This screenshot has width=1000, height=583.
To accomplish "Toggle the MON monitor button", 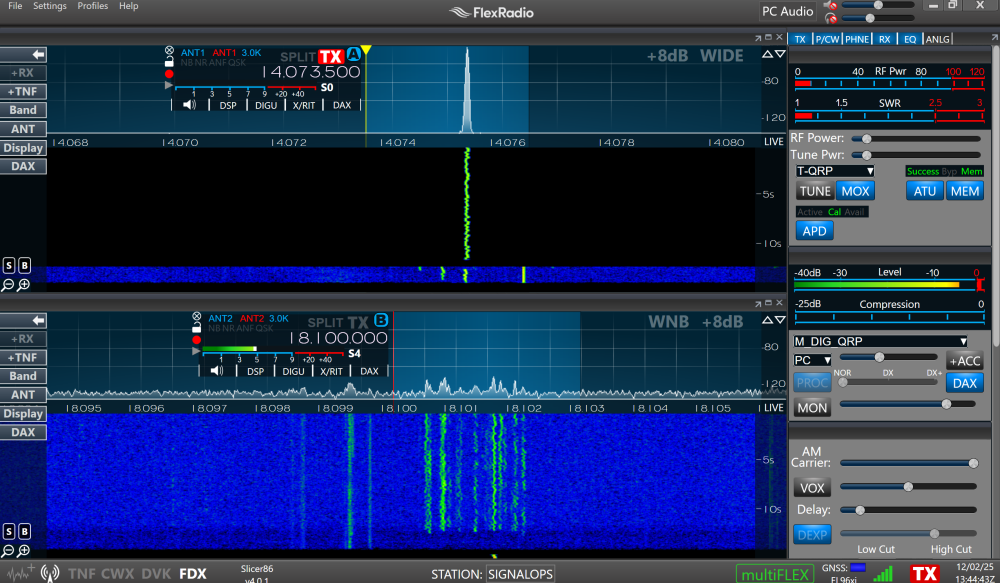I will 812,408.
